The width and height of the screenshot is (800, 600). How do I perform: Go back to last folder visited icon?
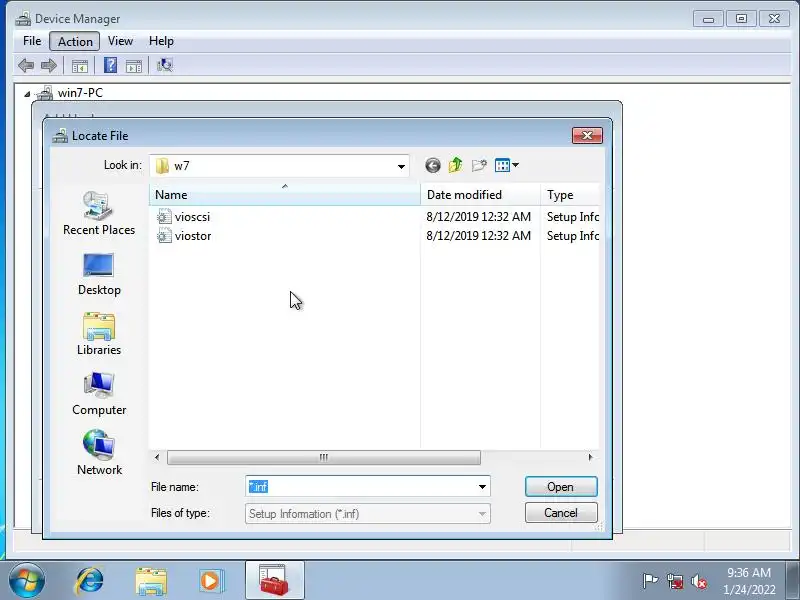tap(433, 165)
